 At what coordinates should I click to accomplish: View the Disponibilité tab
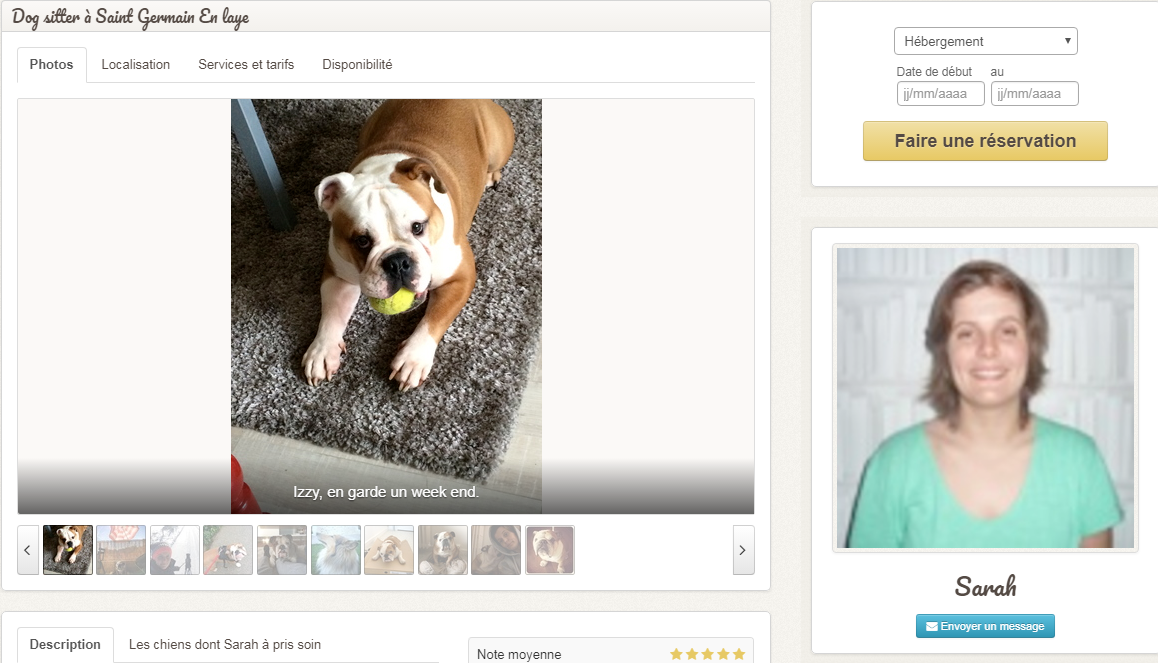pos(356,64)
